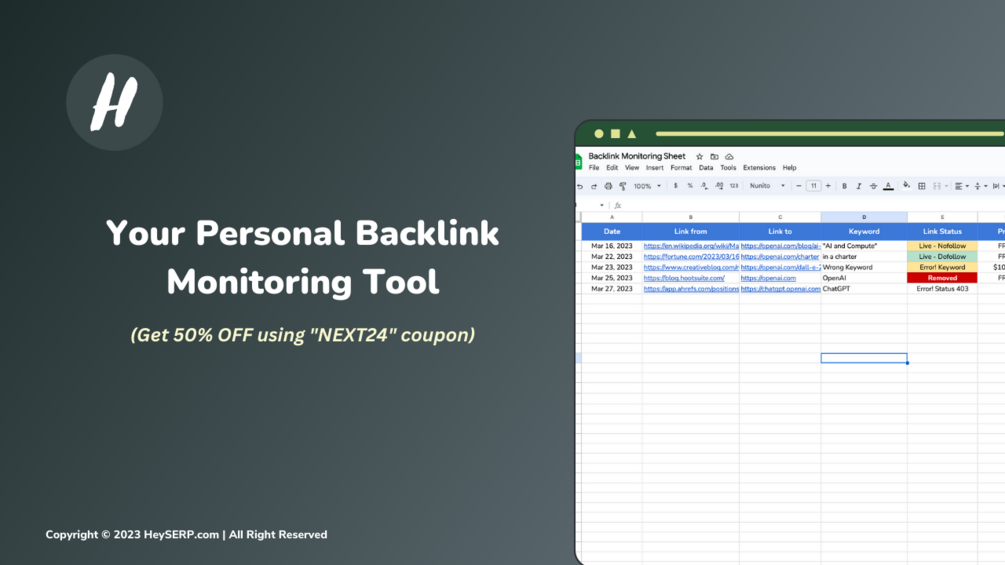This screenshot has width=1005, height=565.
Task: Click the Decrease decimal places icon
Action: [x=704, y=186]
